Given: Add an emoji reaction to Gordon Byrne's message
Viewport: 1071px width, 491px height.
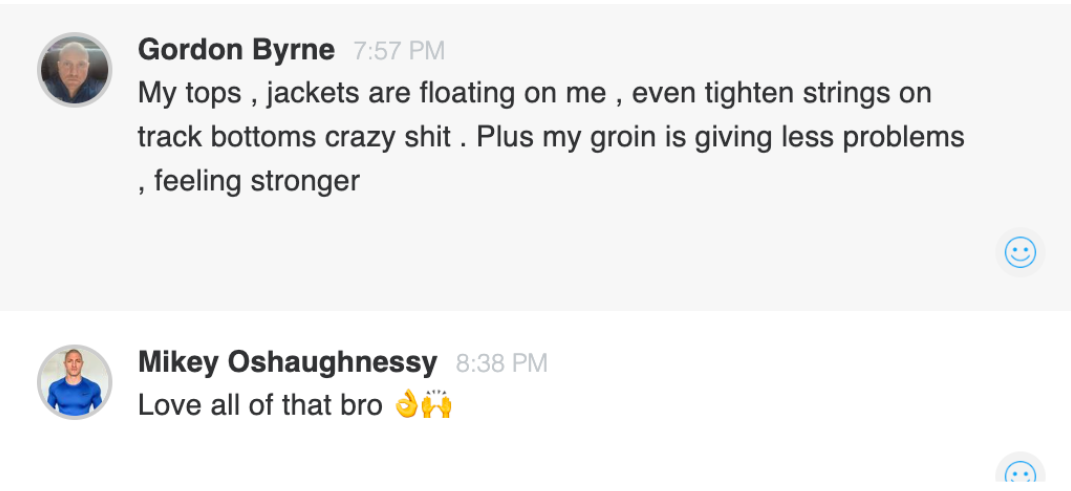Looking at the screenshot, I should click(x=1019, y=253).
